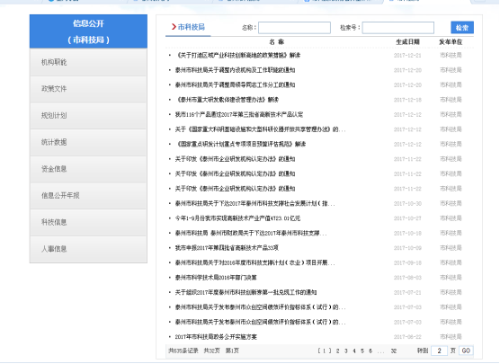Viewport: 500px width, 364px height.
Task: Select 科技信息 sidebar item
Action: tap(88, 222)
